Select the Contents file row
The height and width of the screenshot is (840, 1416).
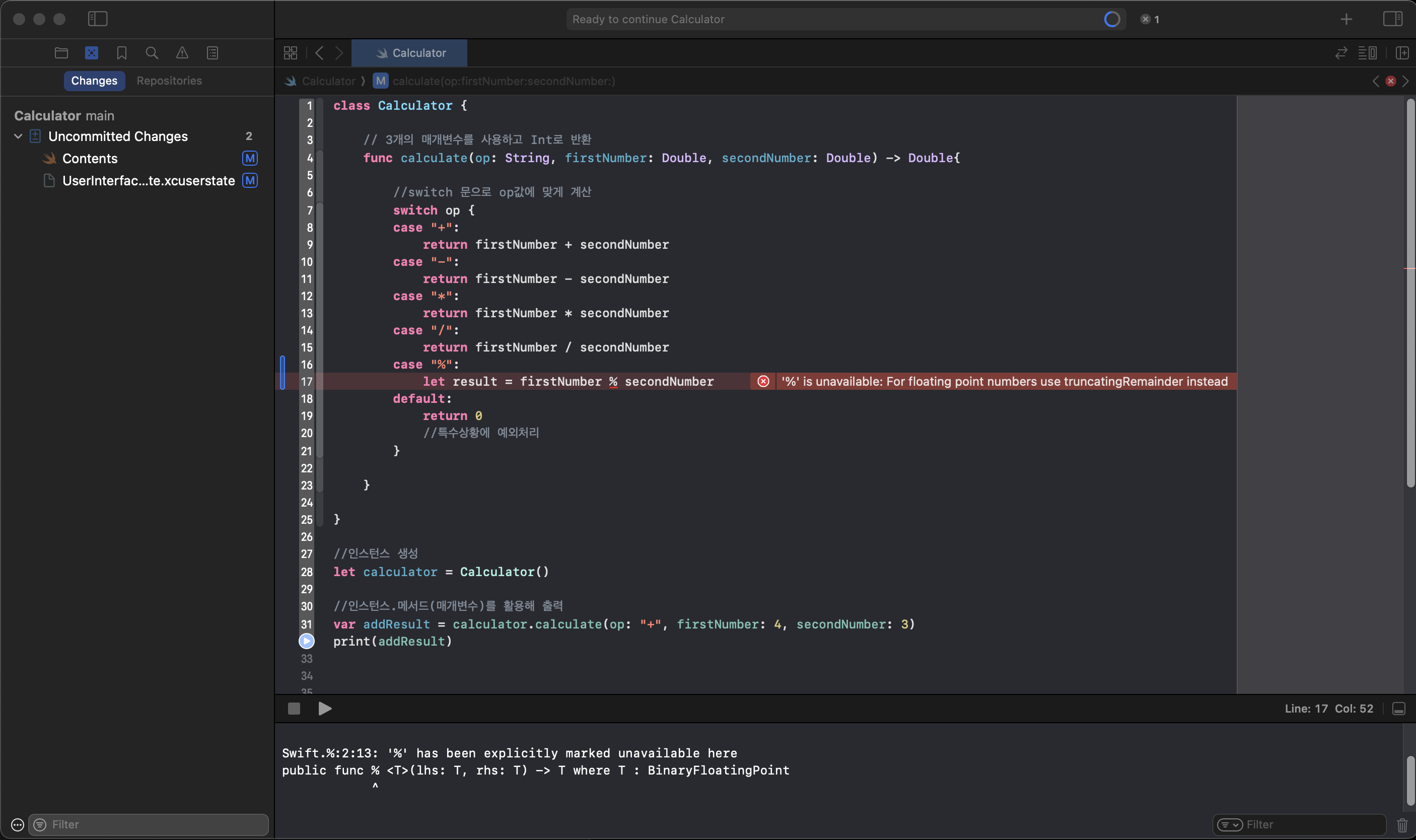tap(137, 158)
